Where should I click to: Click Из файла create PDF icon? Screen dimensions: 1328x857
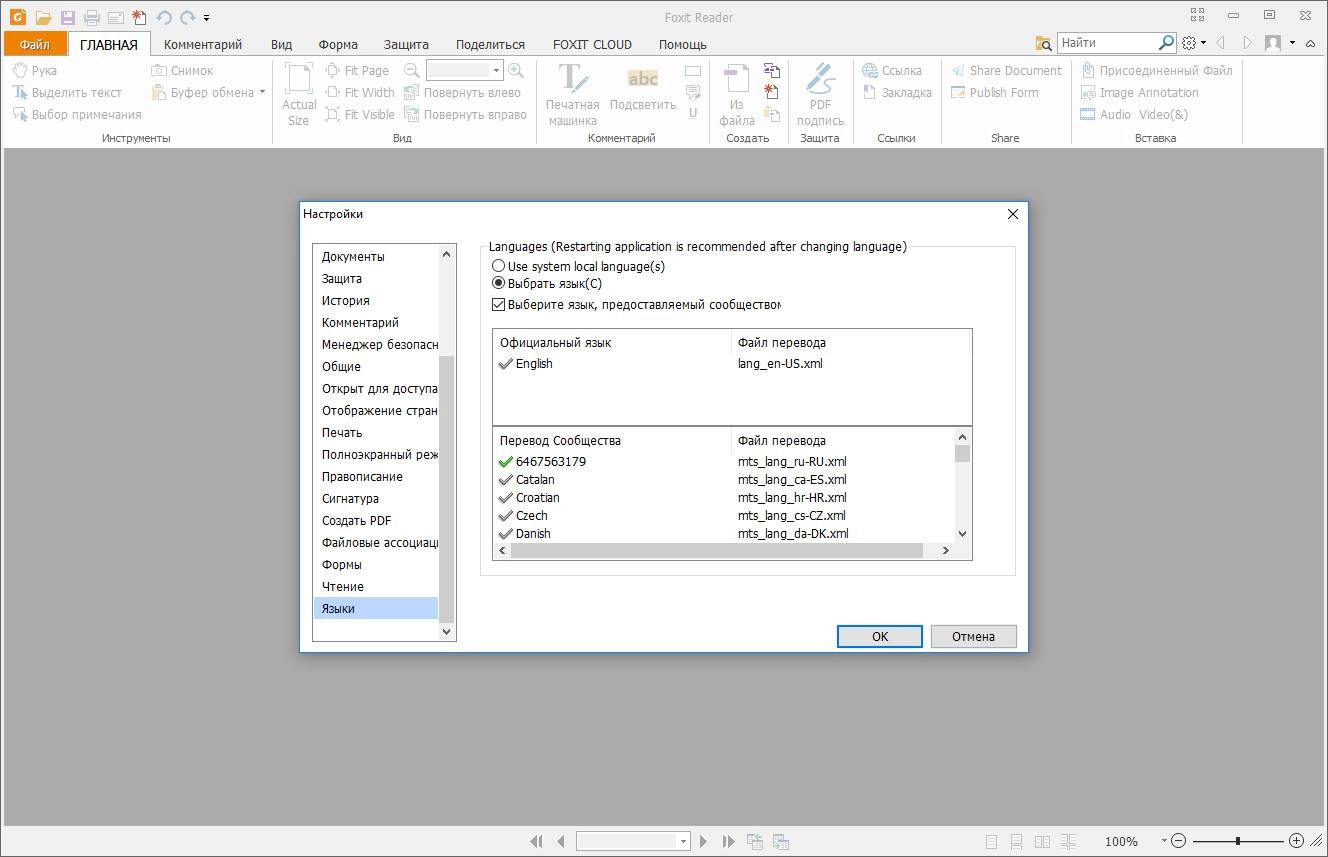[x=737, y=95]
